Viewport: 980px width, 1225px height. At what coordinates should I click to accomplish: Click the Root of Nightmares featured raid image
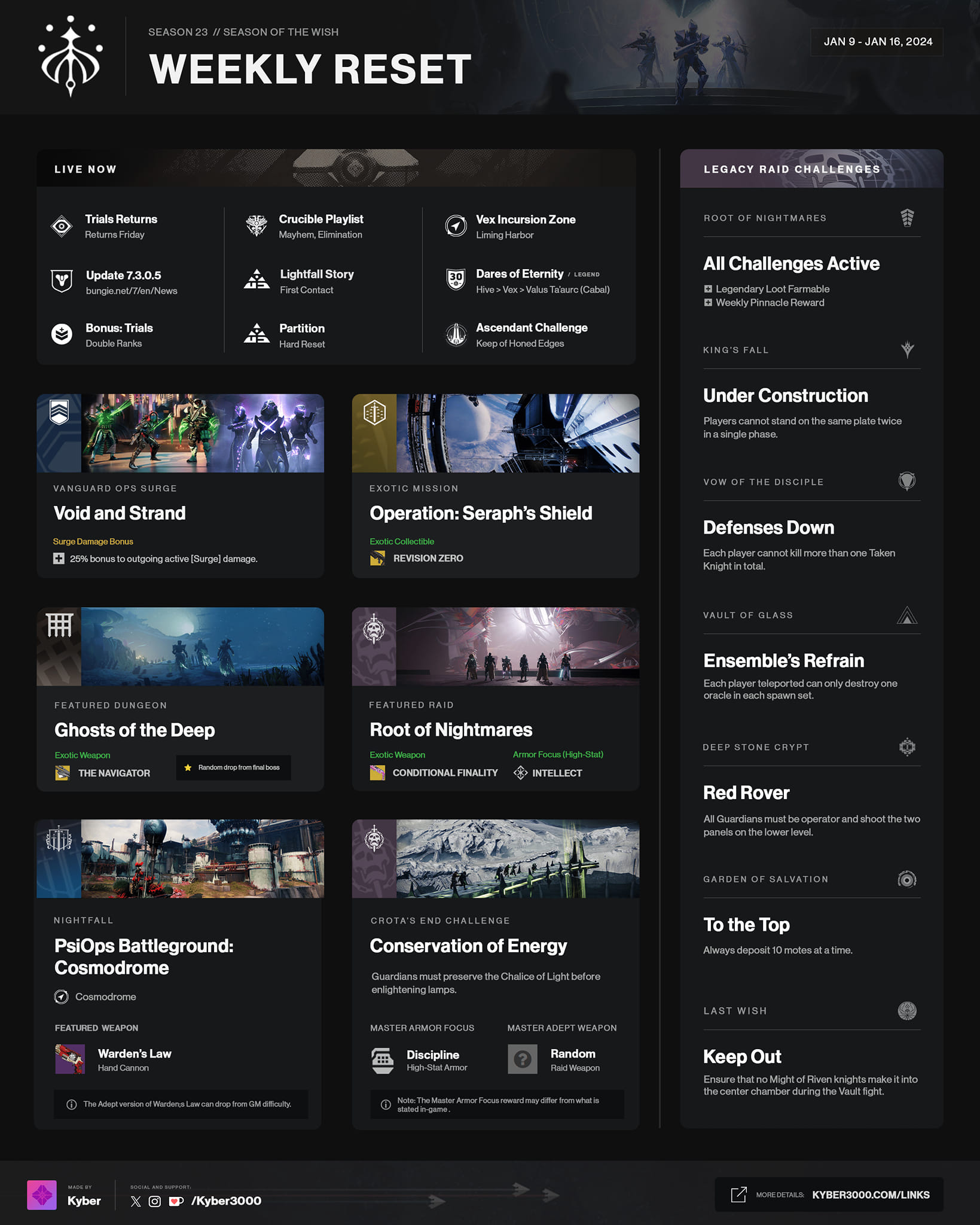pyautogui.click(x=518, y=647)
